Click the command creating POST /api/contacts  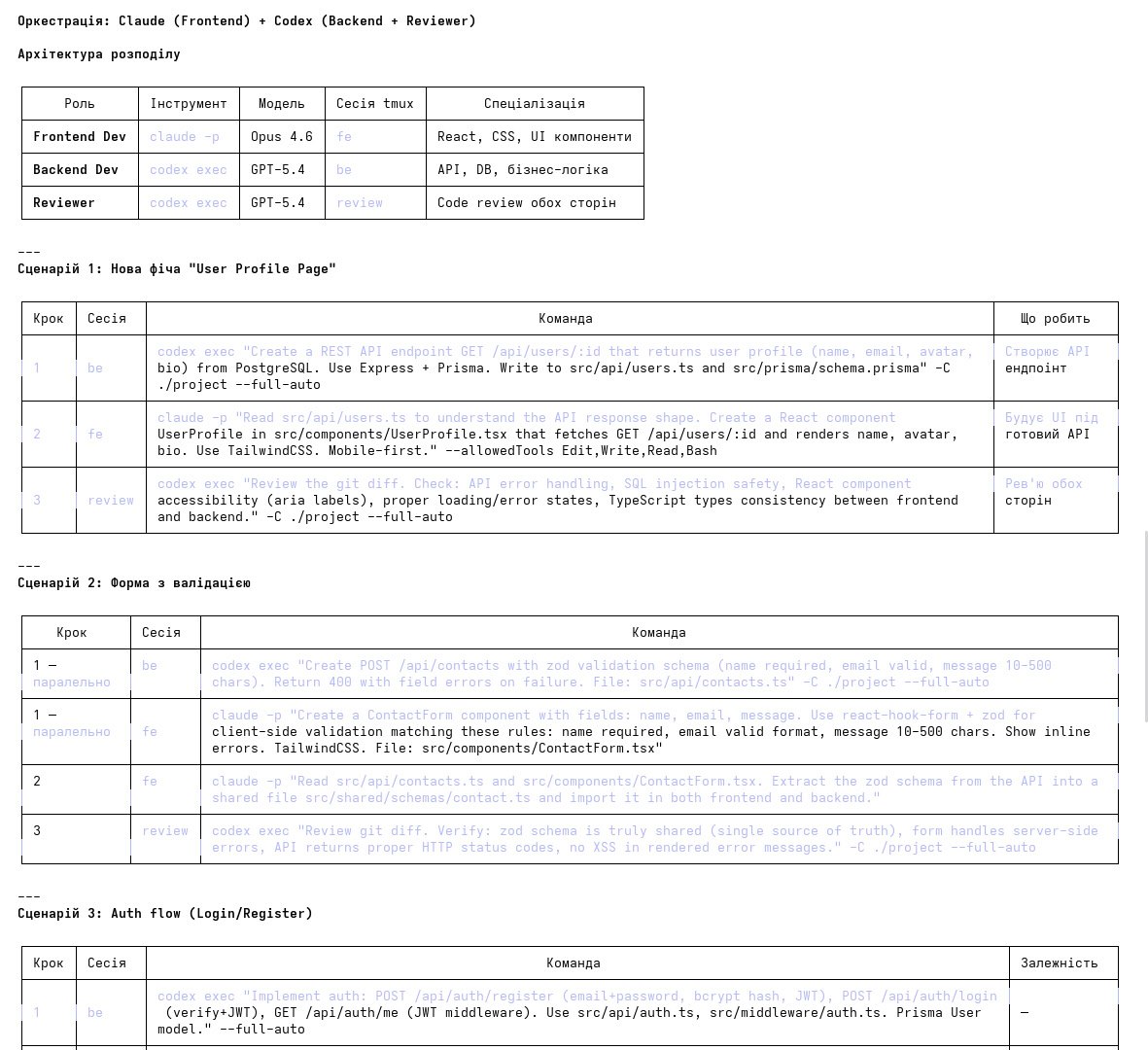point(632,674)
